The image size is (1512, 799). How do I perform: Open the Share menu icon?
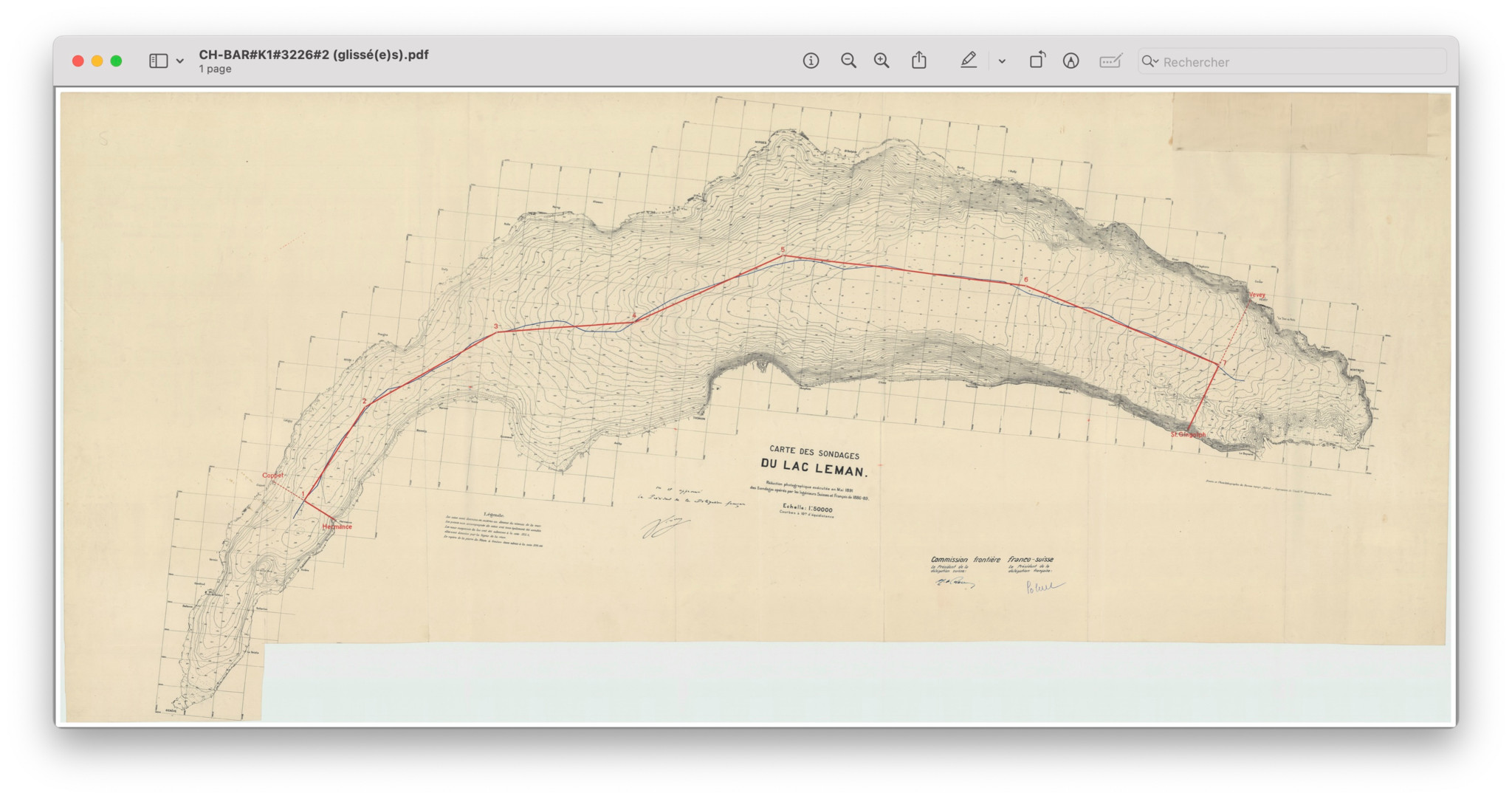pos(918,61)
